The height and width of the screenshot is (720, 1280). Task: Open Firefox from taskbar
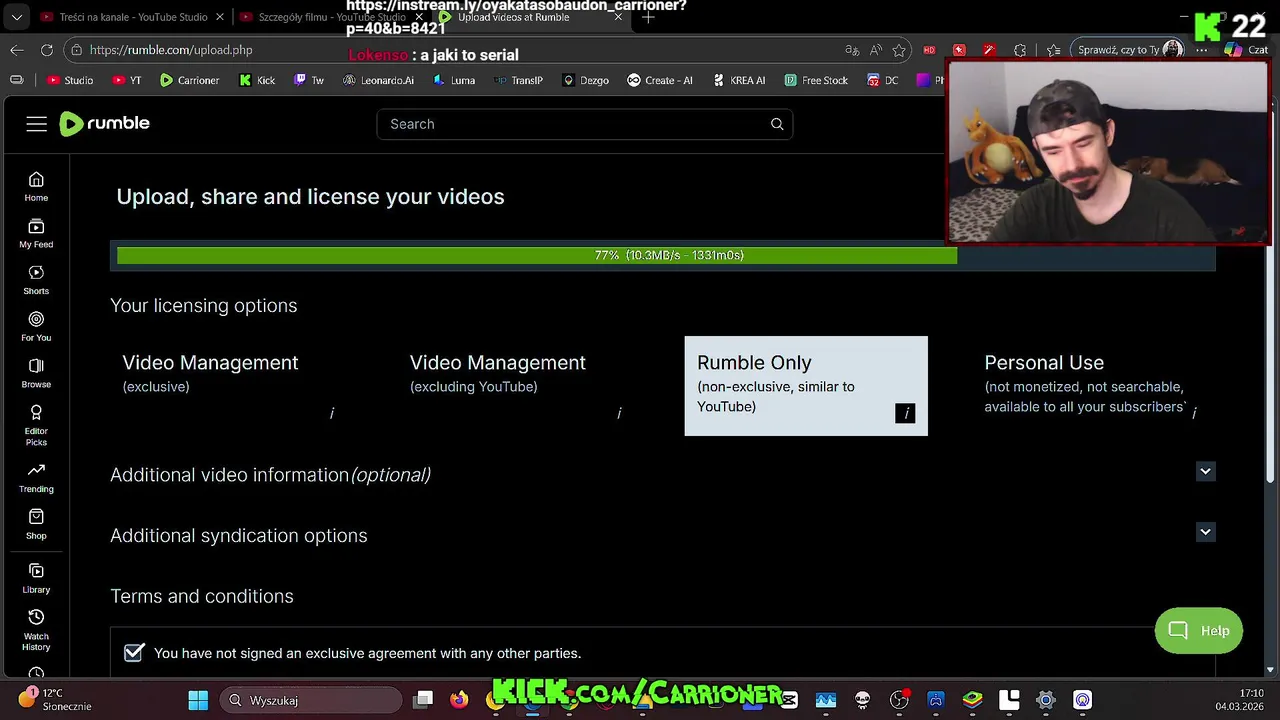[x=459, y=700]
